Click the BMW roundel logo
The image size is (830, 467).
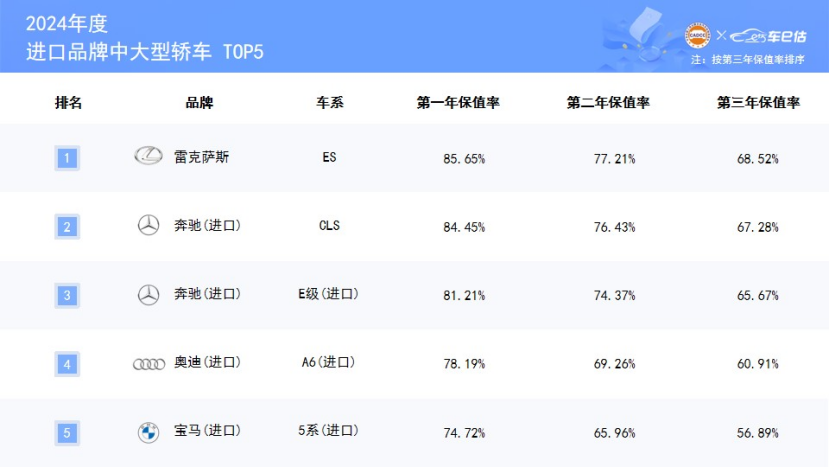click(148, 432)
